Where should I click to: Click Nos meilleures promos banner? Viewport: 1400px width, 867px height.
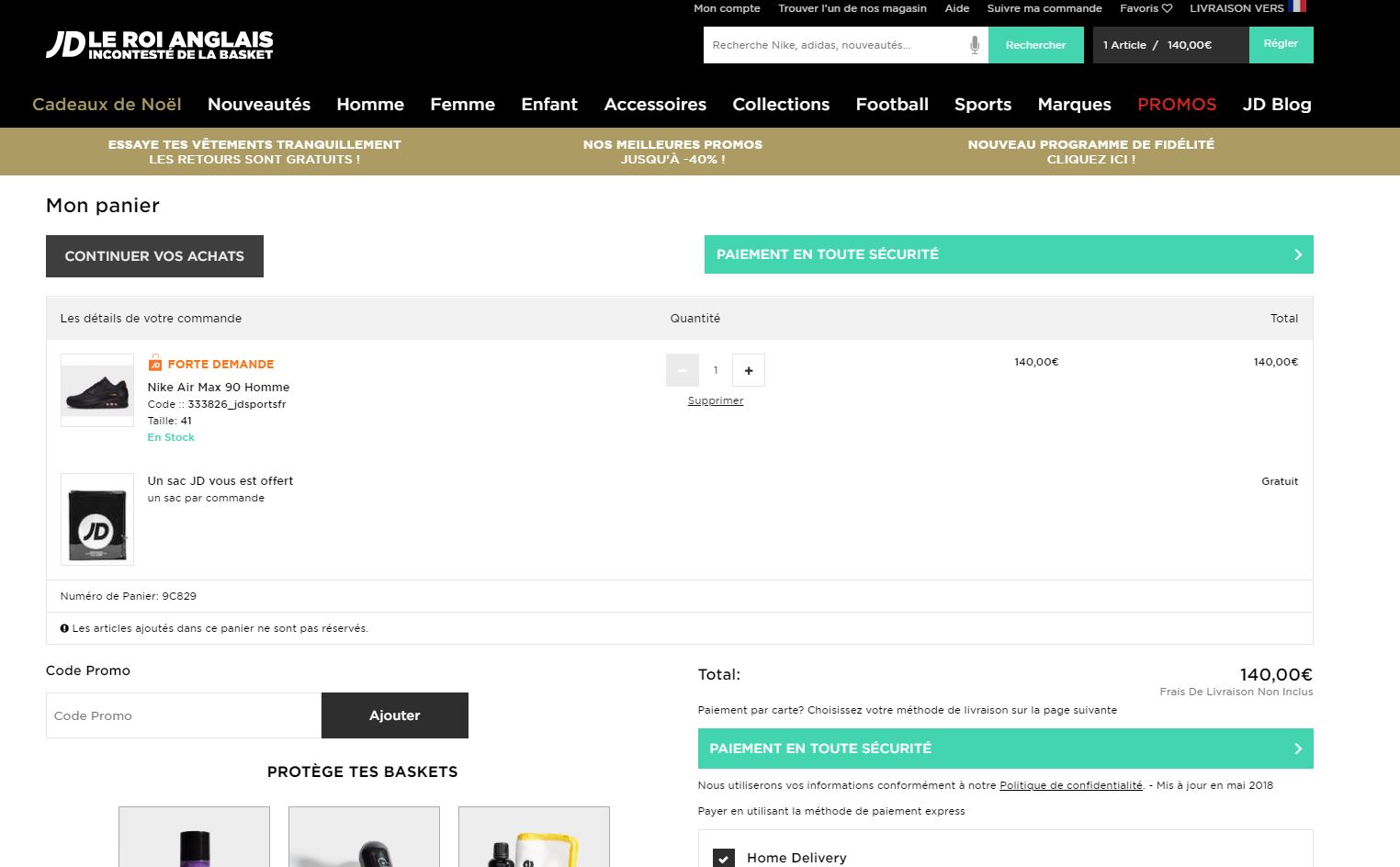(672, 152)
